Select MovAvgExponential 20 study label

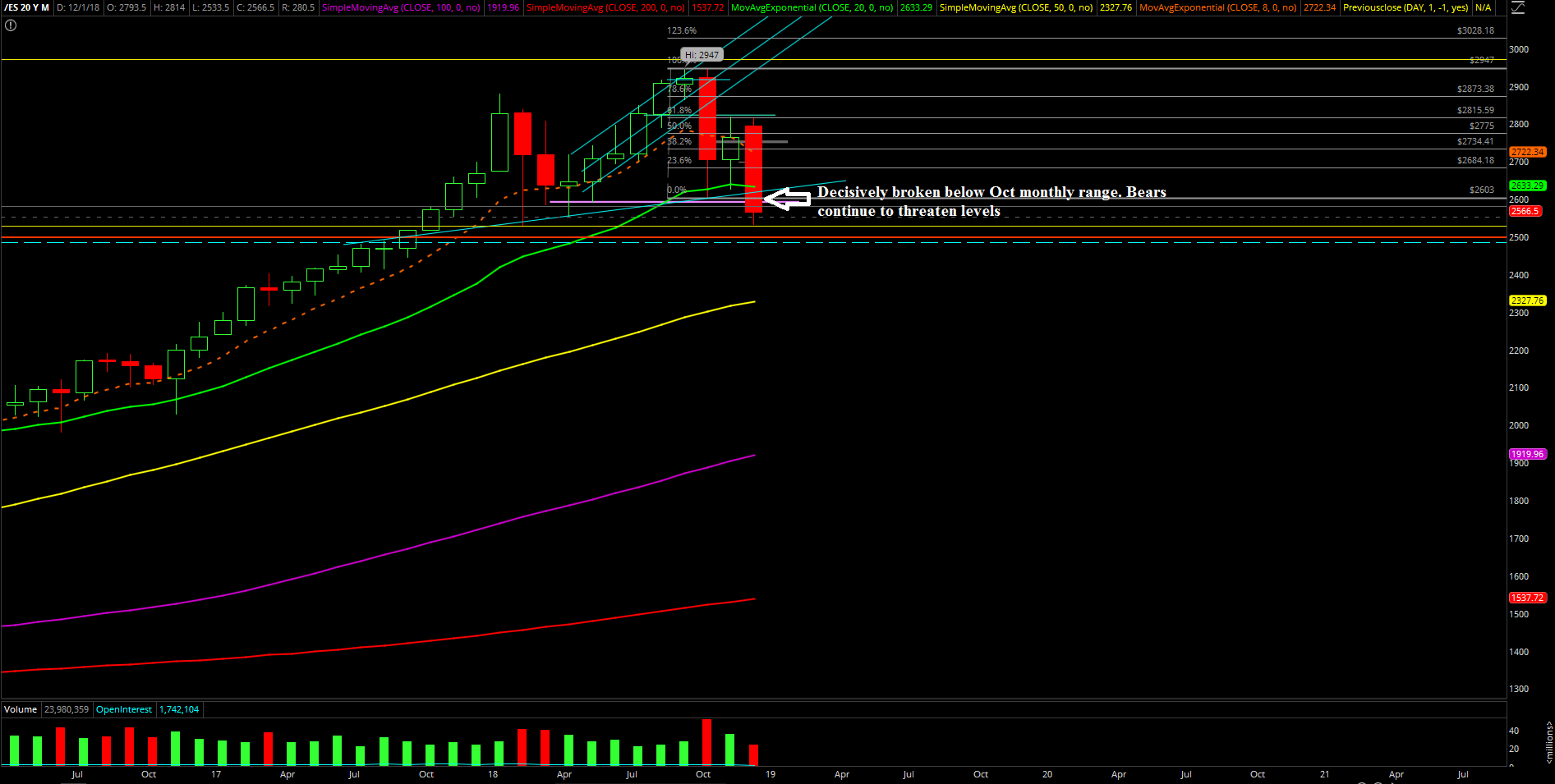tap(812, 7)
